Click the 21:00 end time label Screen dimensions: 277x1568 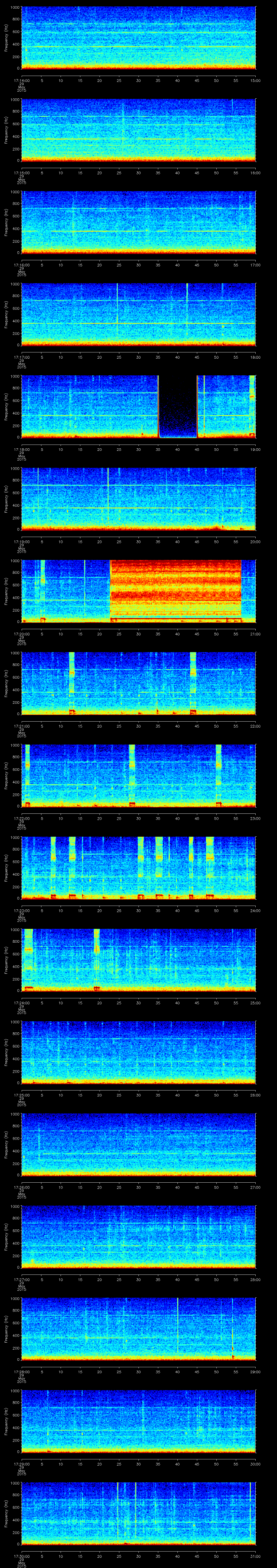(x=255, y=634)
